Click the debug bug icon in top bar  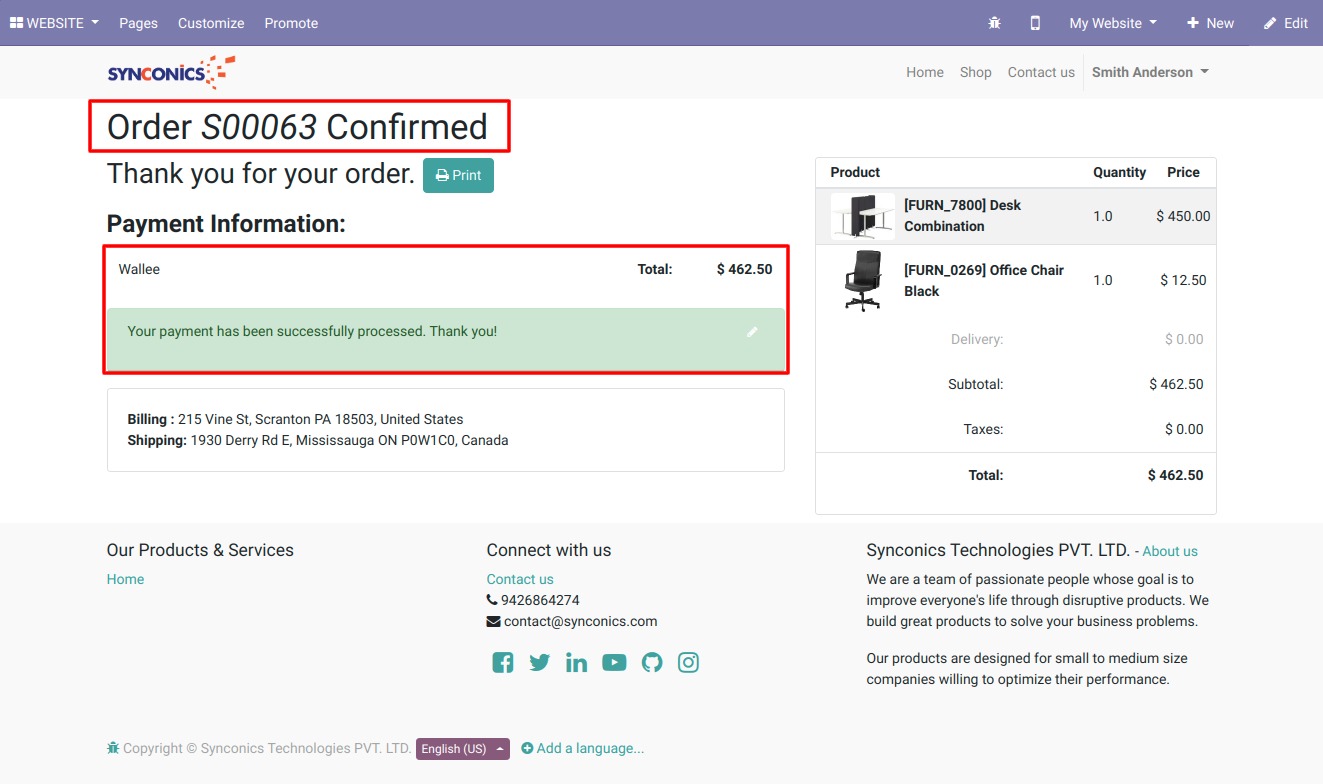click(x=994, y=23)
